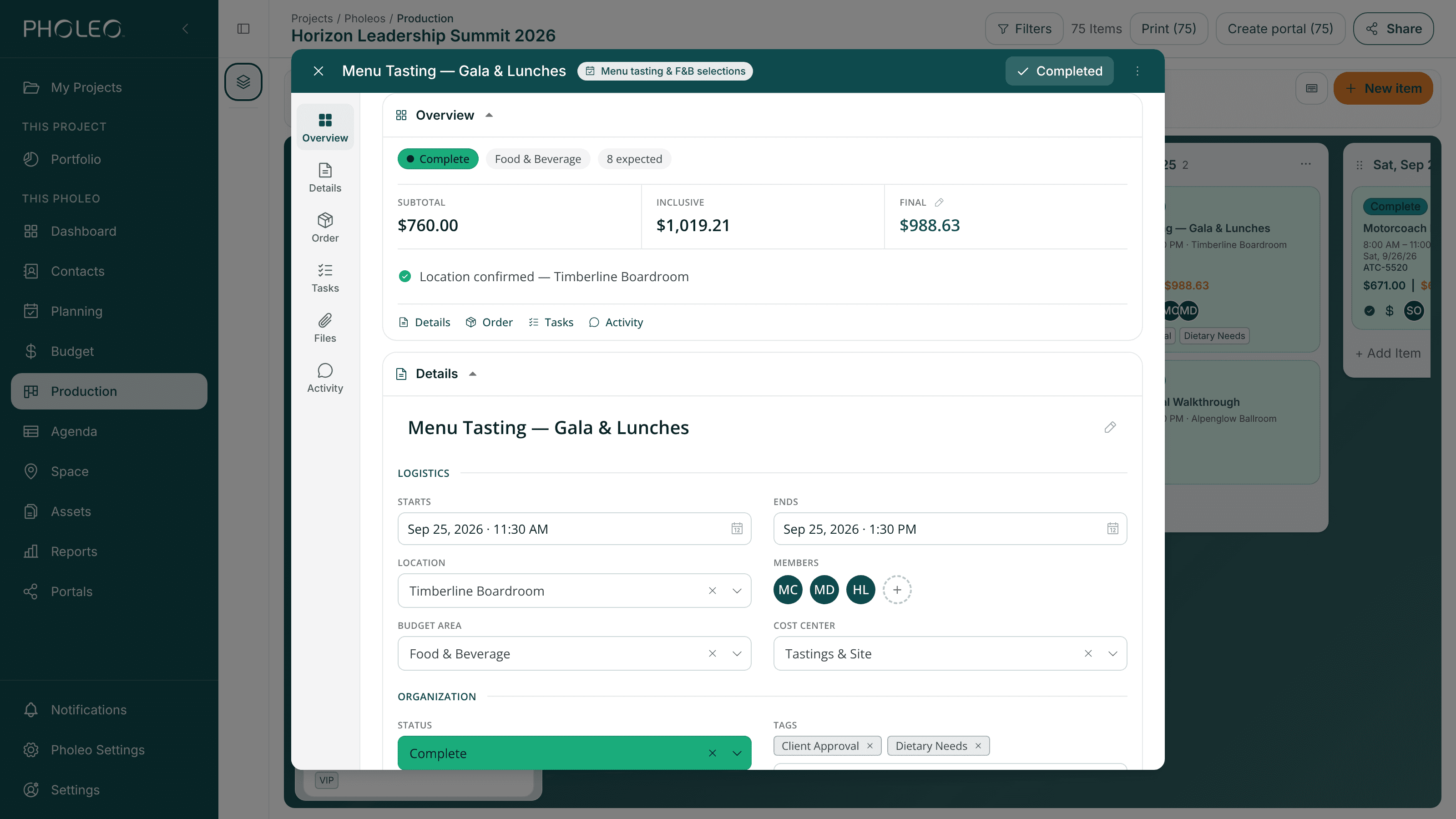This screenshot has height=819, width=1456.
Task: Click the Starts date field
Action: (x=574, y=529)
